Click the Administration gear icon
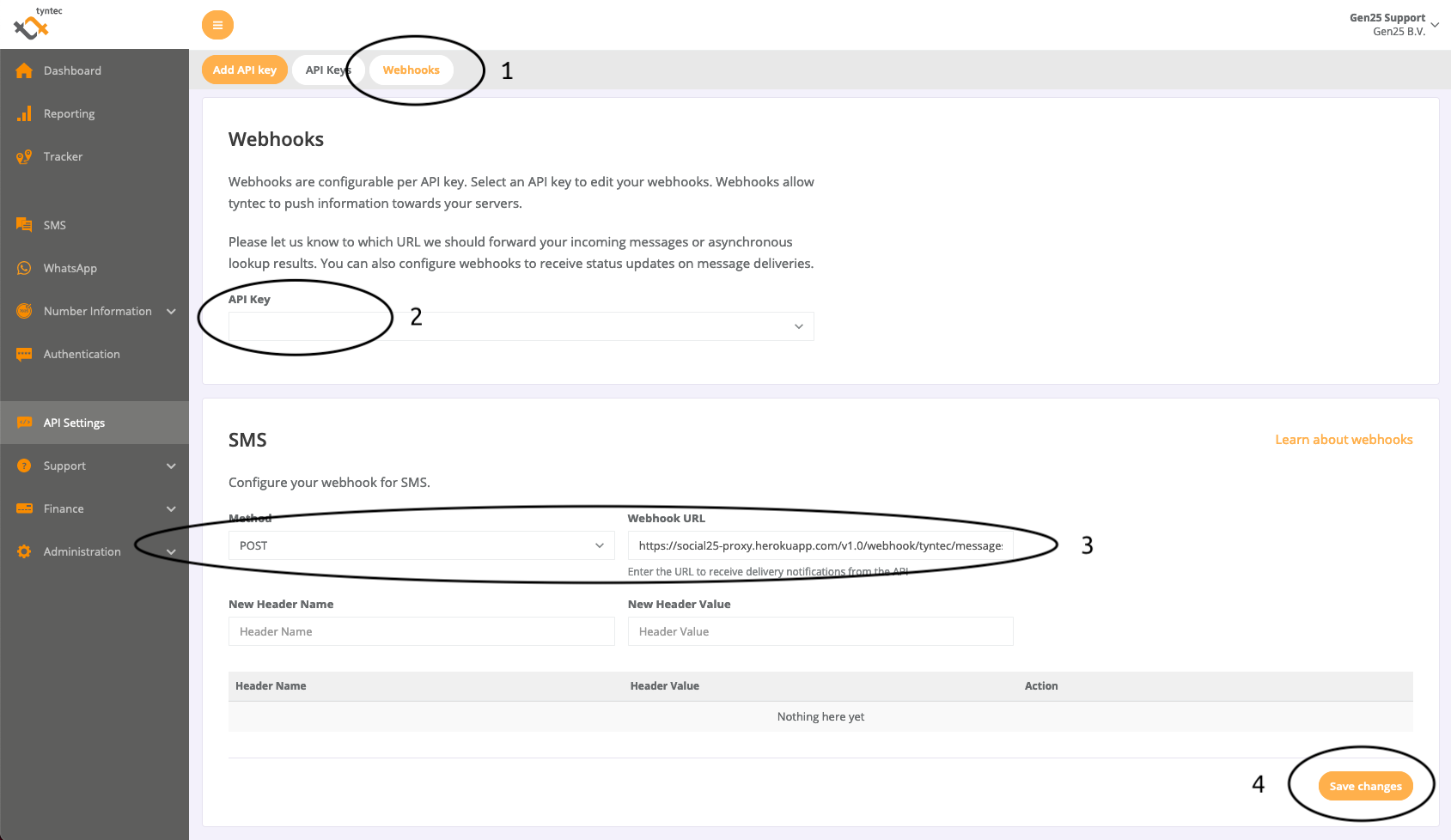 point(24,551)
